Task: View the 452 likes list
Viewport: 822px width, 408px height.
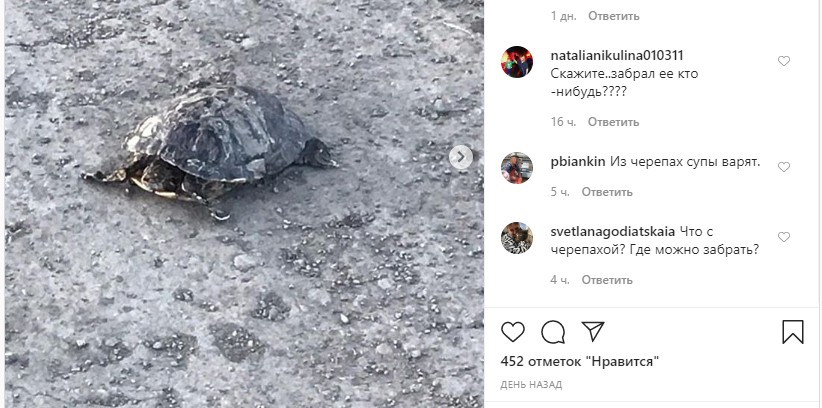Action: click(580, 361)
